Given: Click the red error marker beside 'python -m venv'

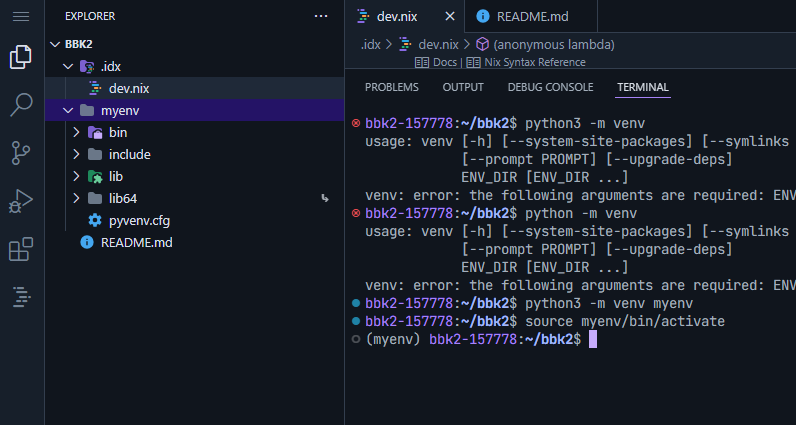Looking at the screenshot, I should click(x=356, y=213).
